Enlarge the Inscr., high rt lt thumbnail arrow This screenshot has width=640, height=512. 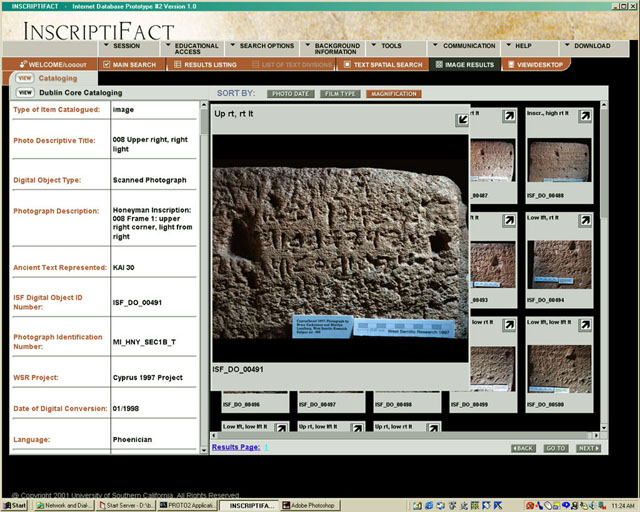coord(585,116)
